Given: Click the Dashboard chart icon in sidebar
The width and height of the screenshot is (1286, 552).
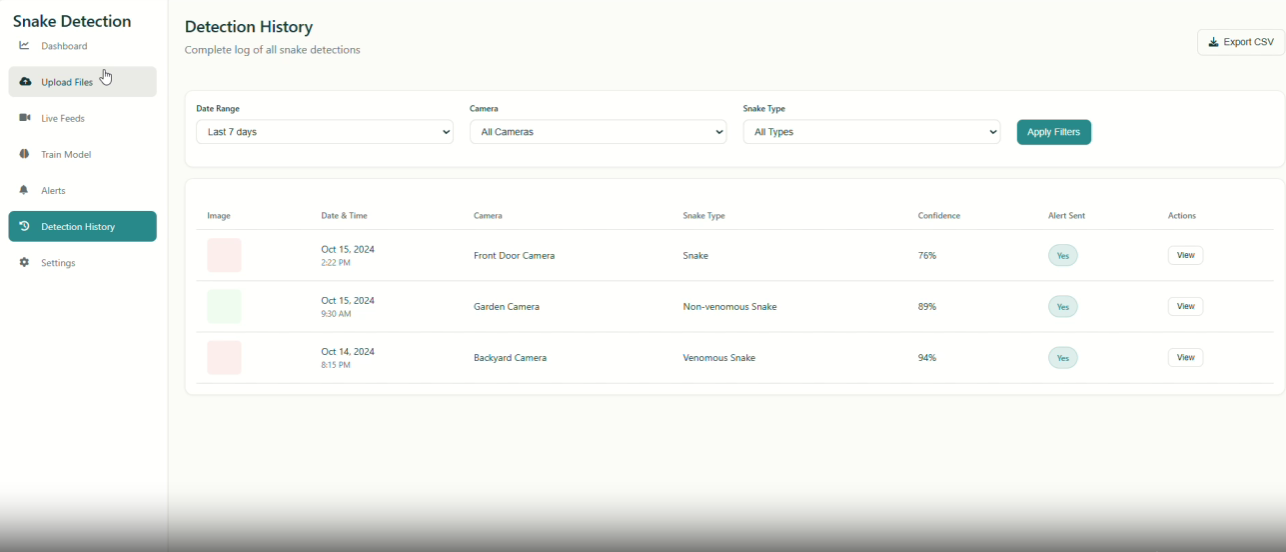Looking at the screenshot, I should click(25, 46).
